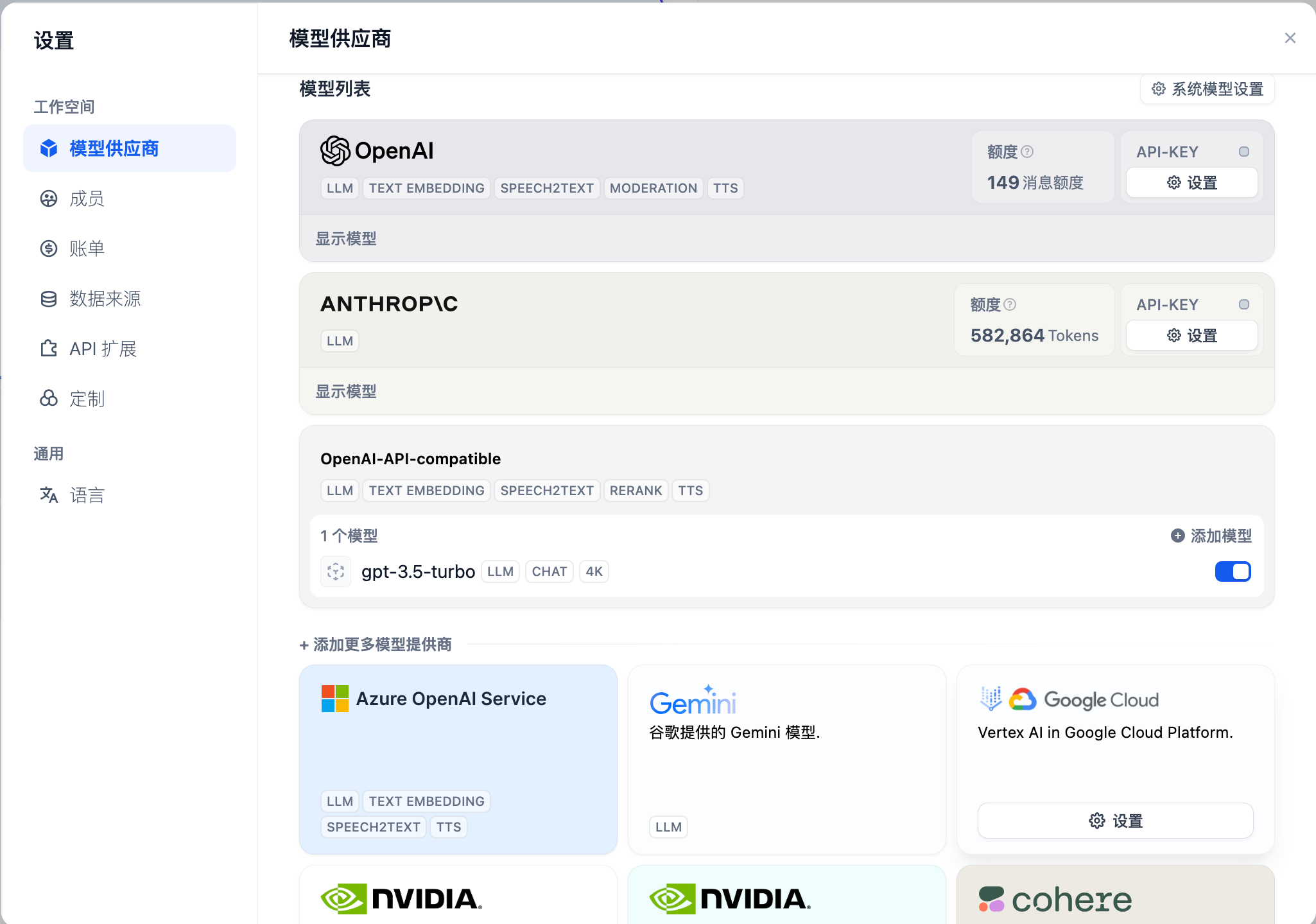The height and width of the screenshot is (924, 1316).
Task: Click the API 扩展 icon in sidebar
Action: 49,349
